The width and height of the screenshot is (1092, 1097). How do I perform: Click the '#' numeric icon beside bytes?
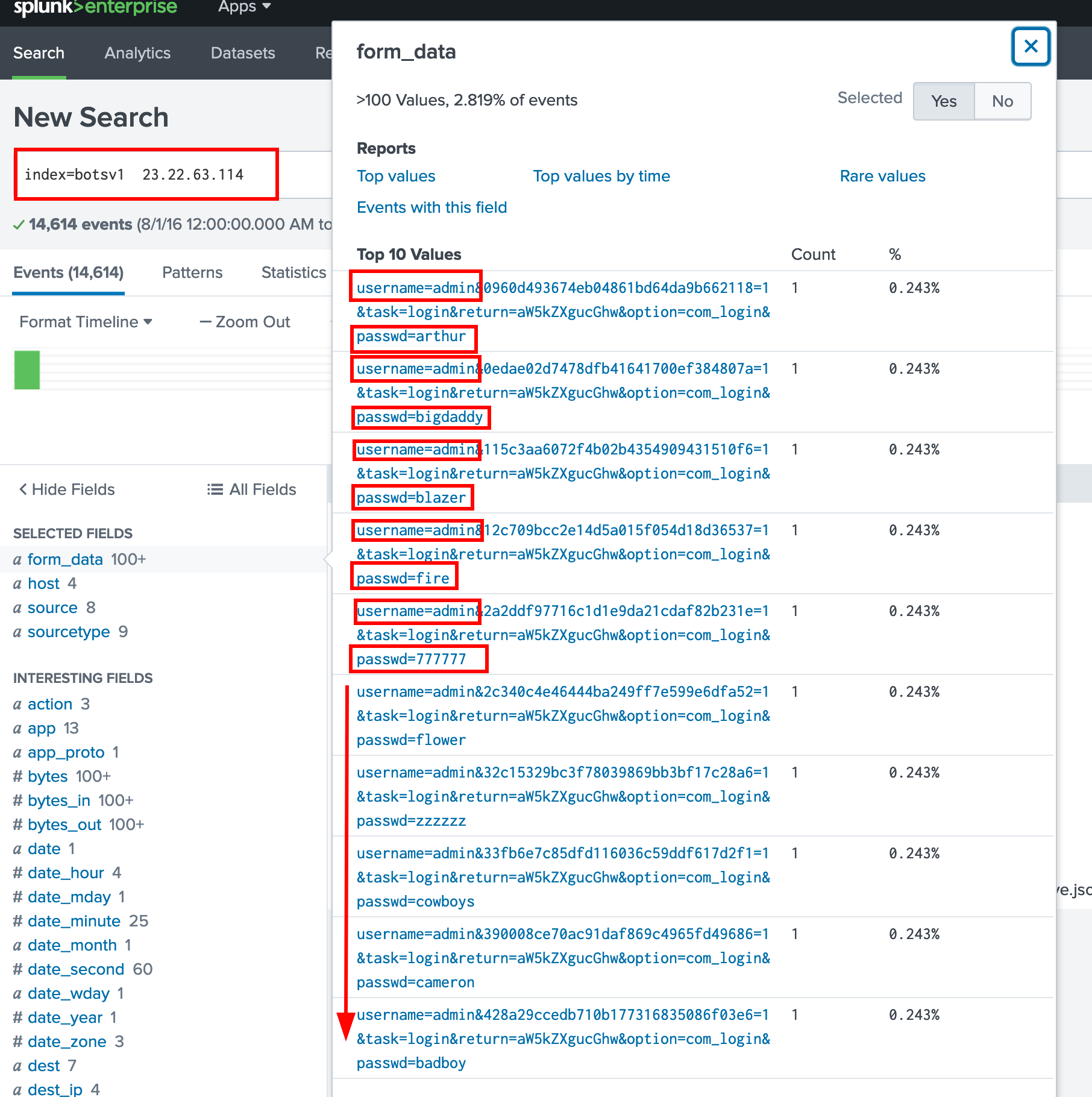(17, 776)
